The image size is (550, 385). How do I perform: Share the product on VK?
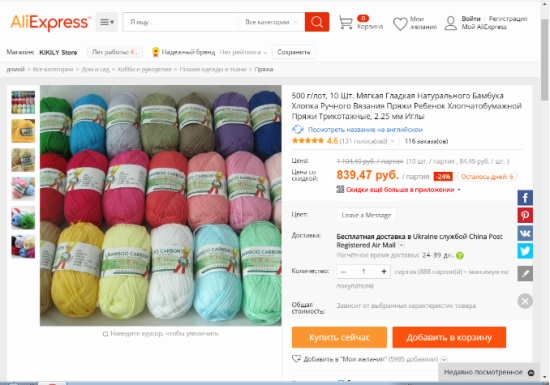point(525,233)
